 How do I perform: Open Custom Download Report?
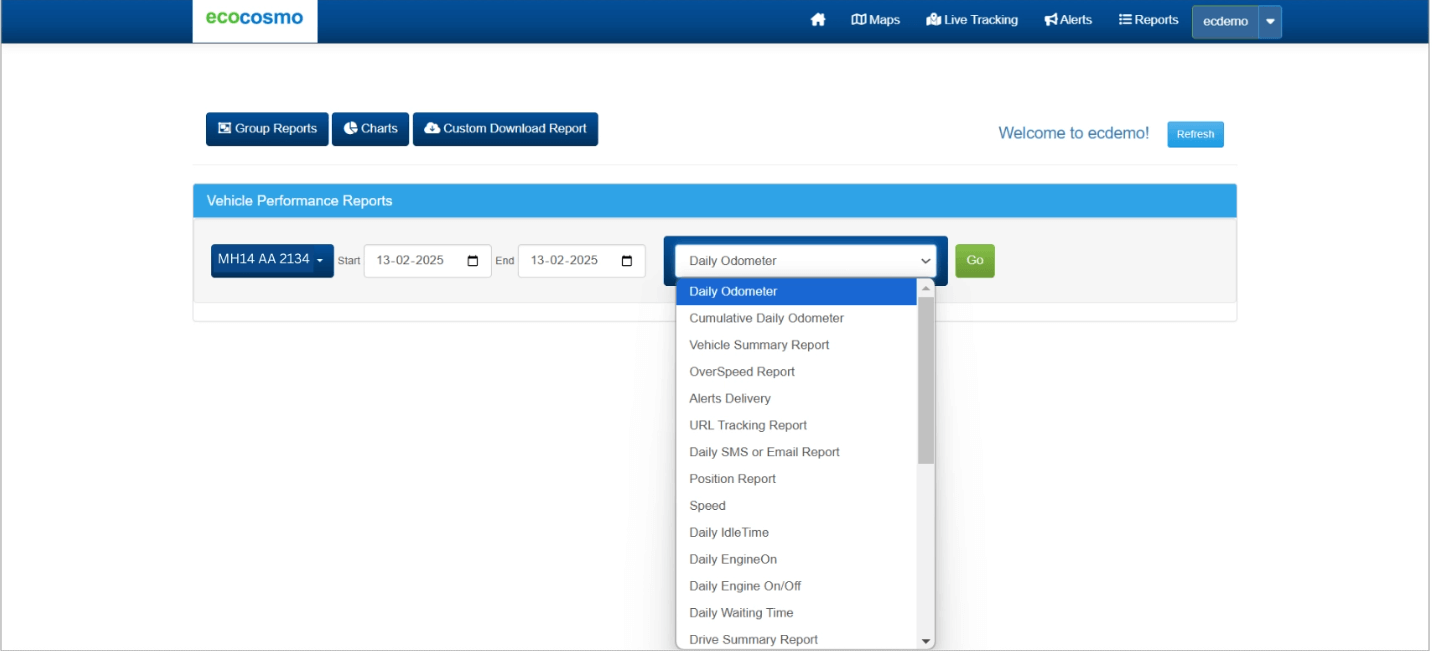click(505, 129)
